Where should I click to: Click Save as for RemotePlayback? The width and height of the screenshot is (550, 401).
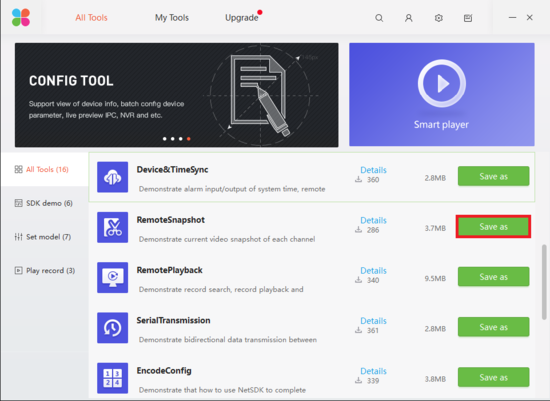493,277
